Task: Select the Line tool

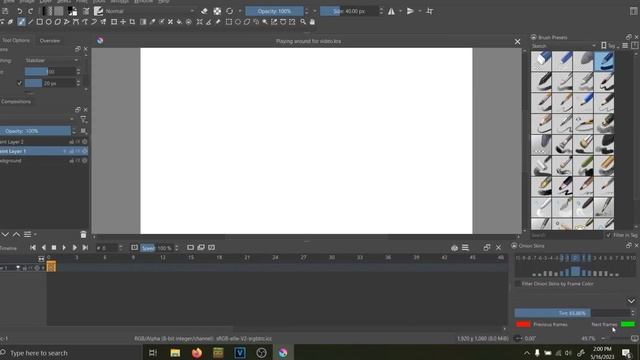Action: pos(31,22)
